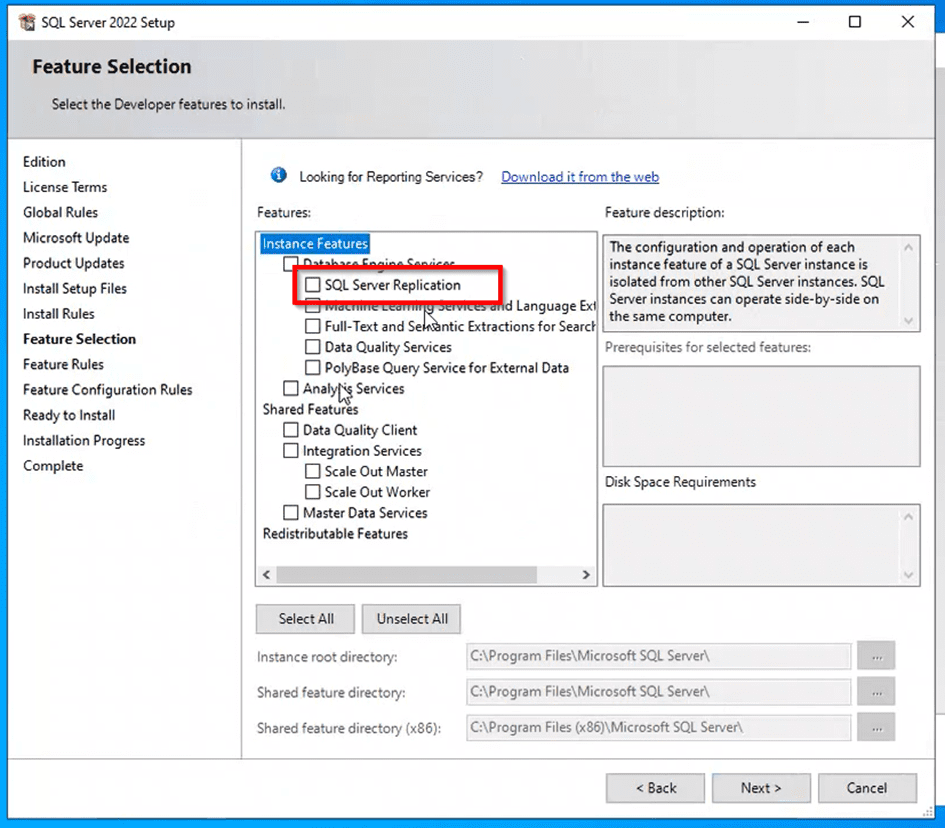Select the Redistributable Features tree node
Screen dimensions: 945x828
point(335,533)
